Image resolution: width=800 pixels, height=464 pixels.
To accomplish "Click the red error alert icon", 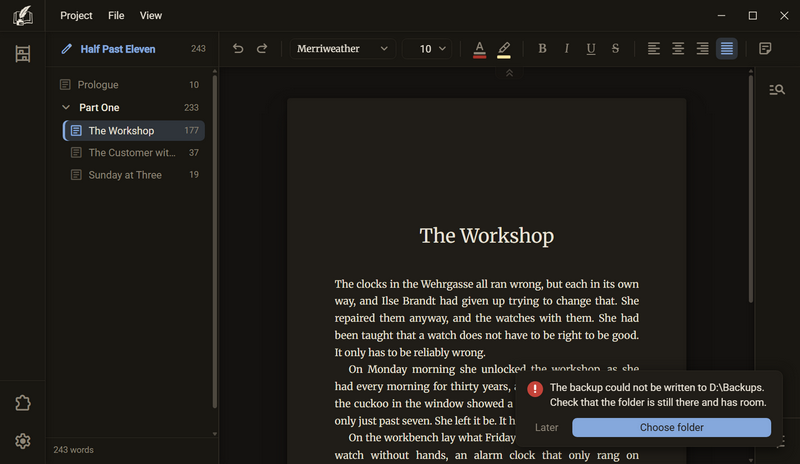I will (535, 389).
